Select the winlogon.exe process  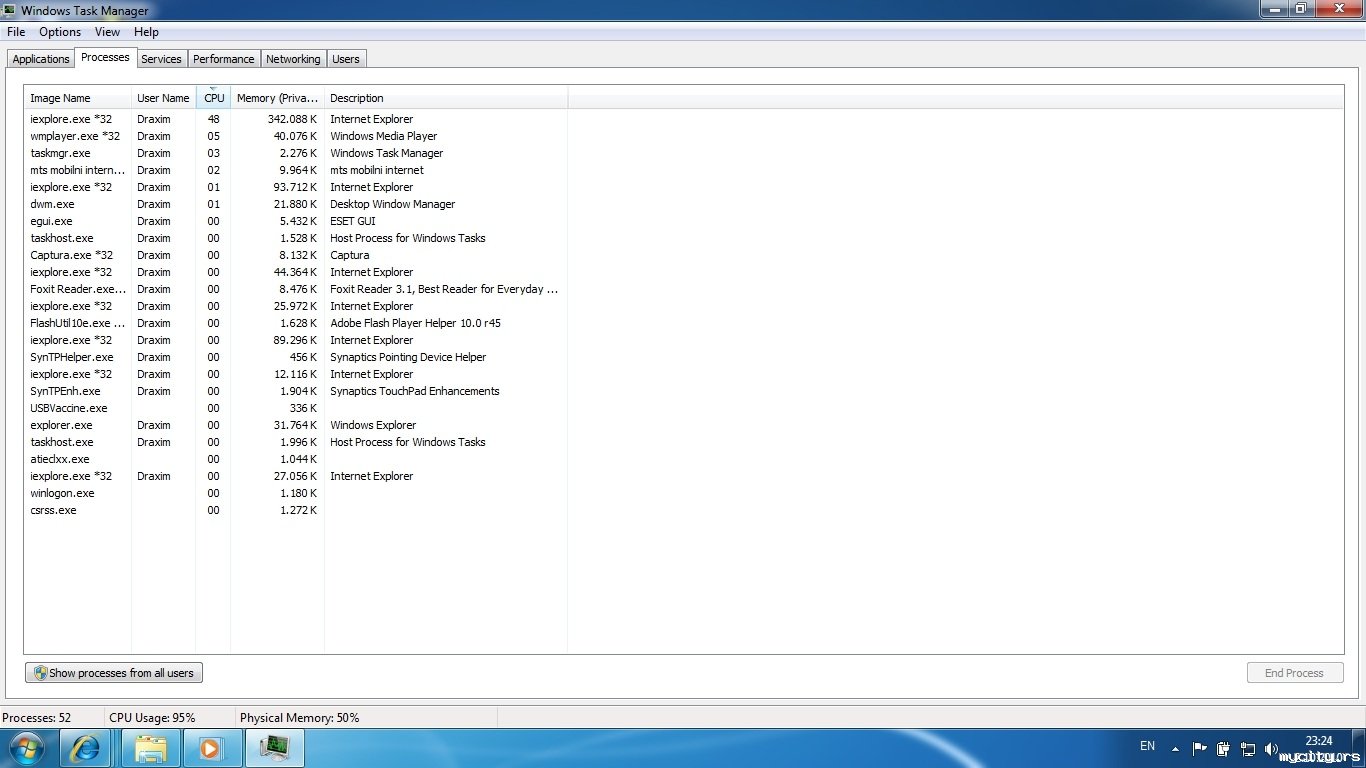[296, 493]
